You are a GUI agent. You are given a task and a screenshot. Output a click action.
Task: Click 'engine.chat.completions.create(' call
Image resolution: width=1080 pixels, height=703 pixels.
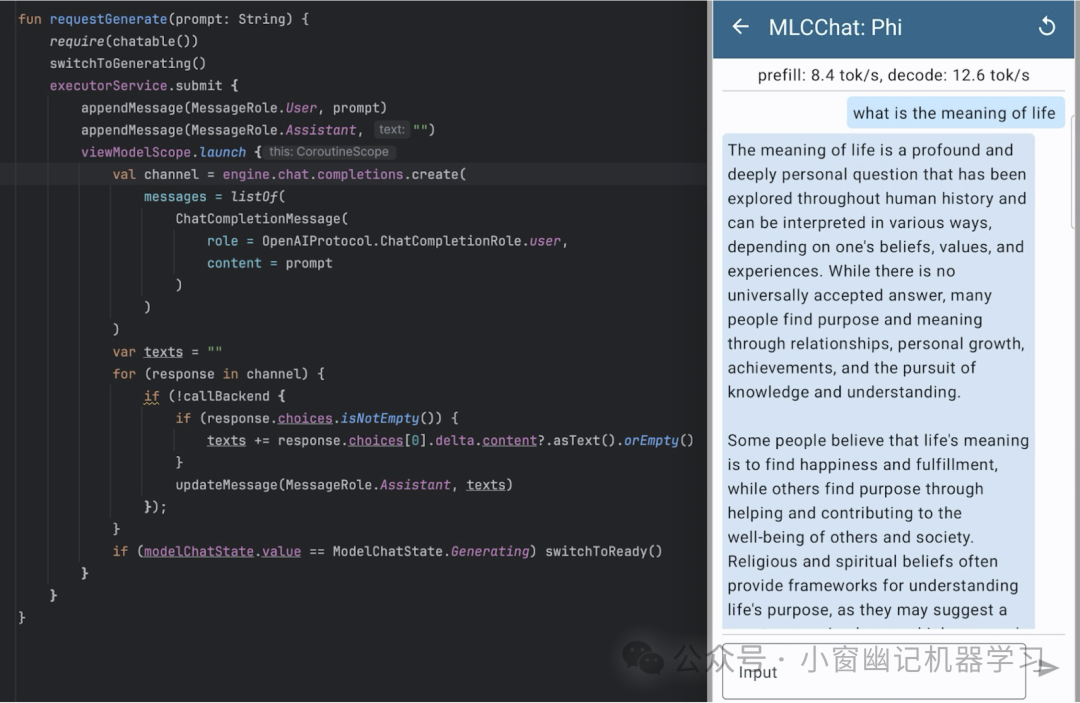click(x=344, y=174)
